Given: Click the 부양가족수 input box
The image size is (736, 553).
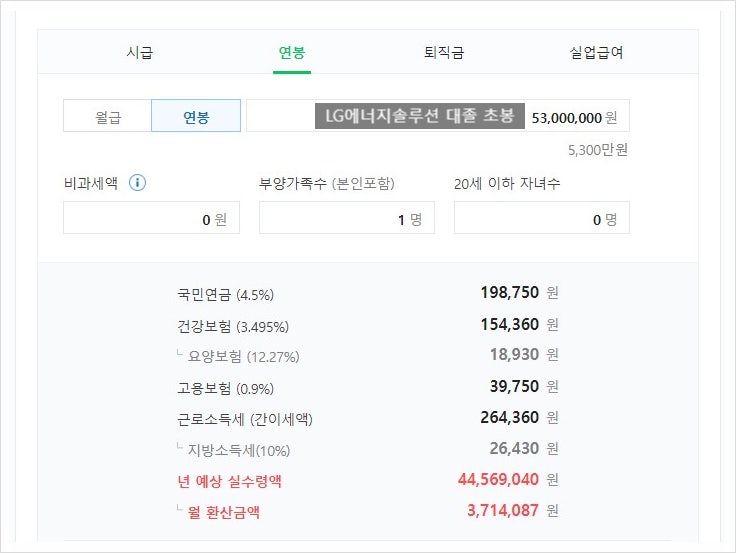Looking at the screenshot, I should 346,218.
